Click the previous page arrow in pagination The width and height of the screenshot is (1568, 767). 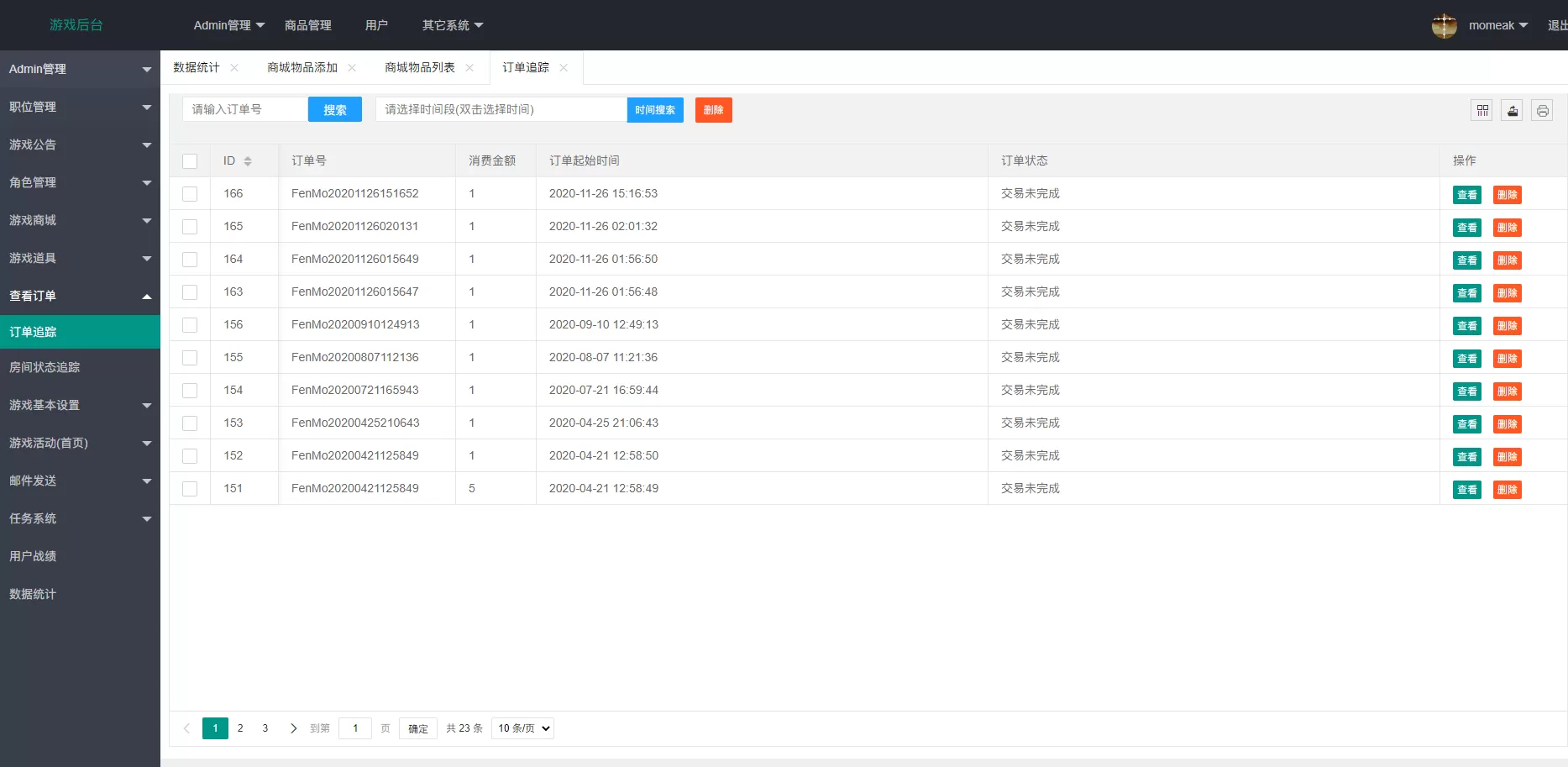pyautogui.click(x=186, y=728)
